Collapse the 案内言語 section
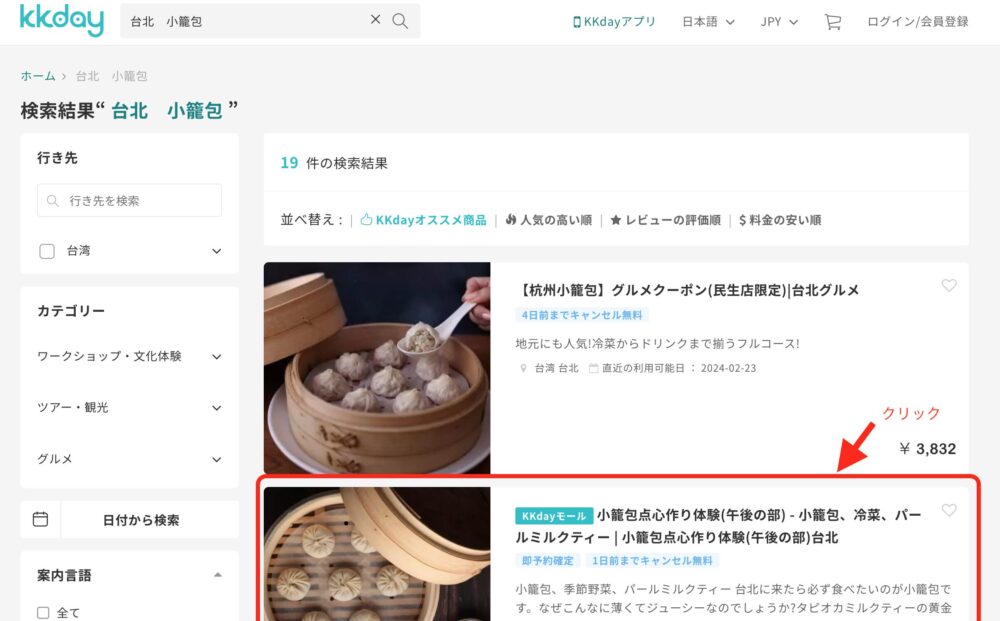 pos(217,575)
